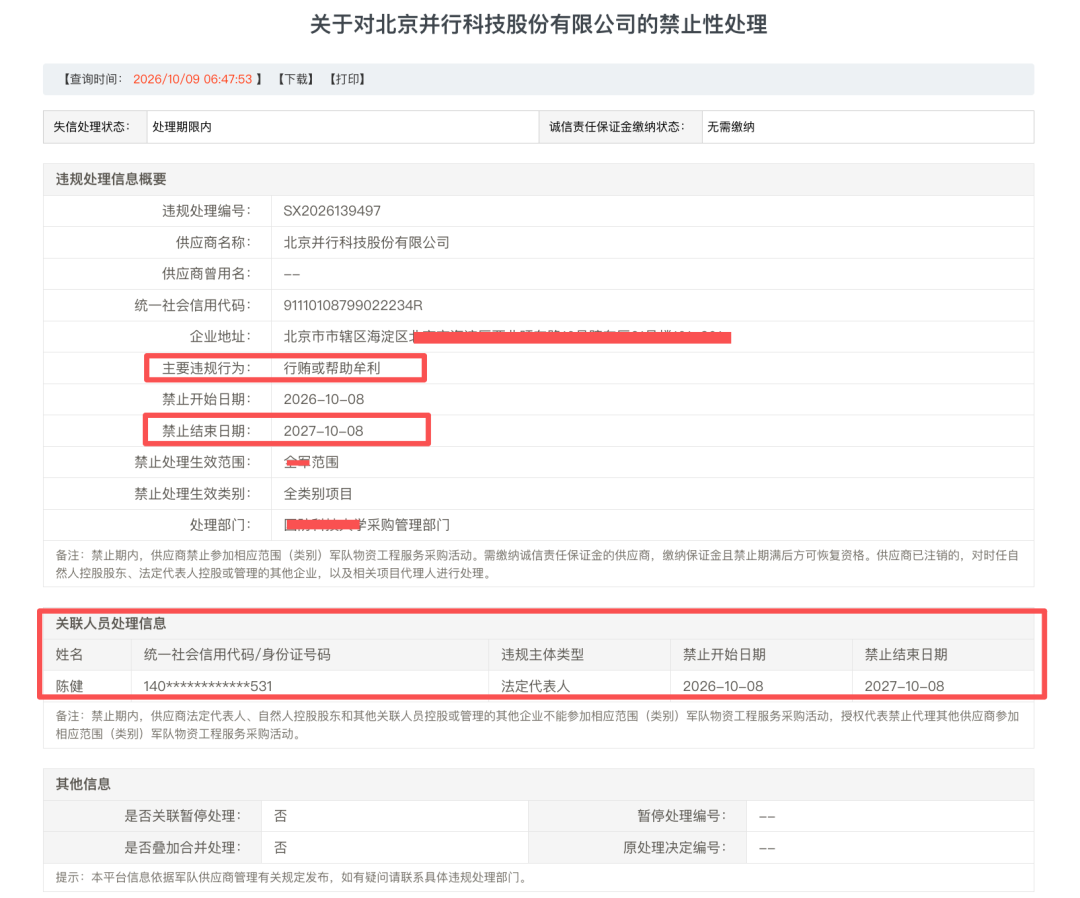The height and width of the screenshot is (898, 1080).
Task: Select summary end date 2027-10-08 after 禁止结束日期 label
Action: pos(324,431)
